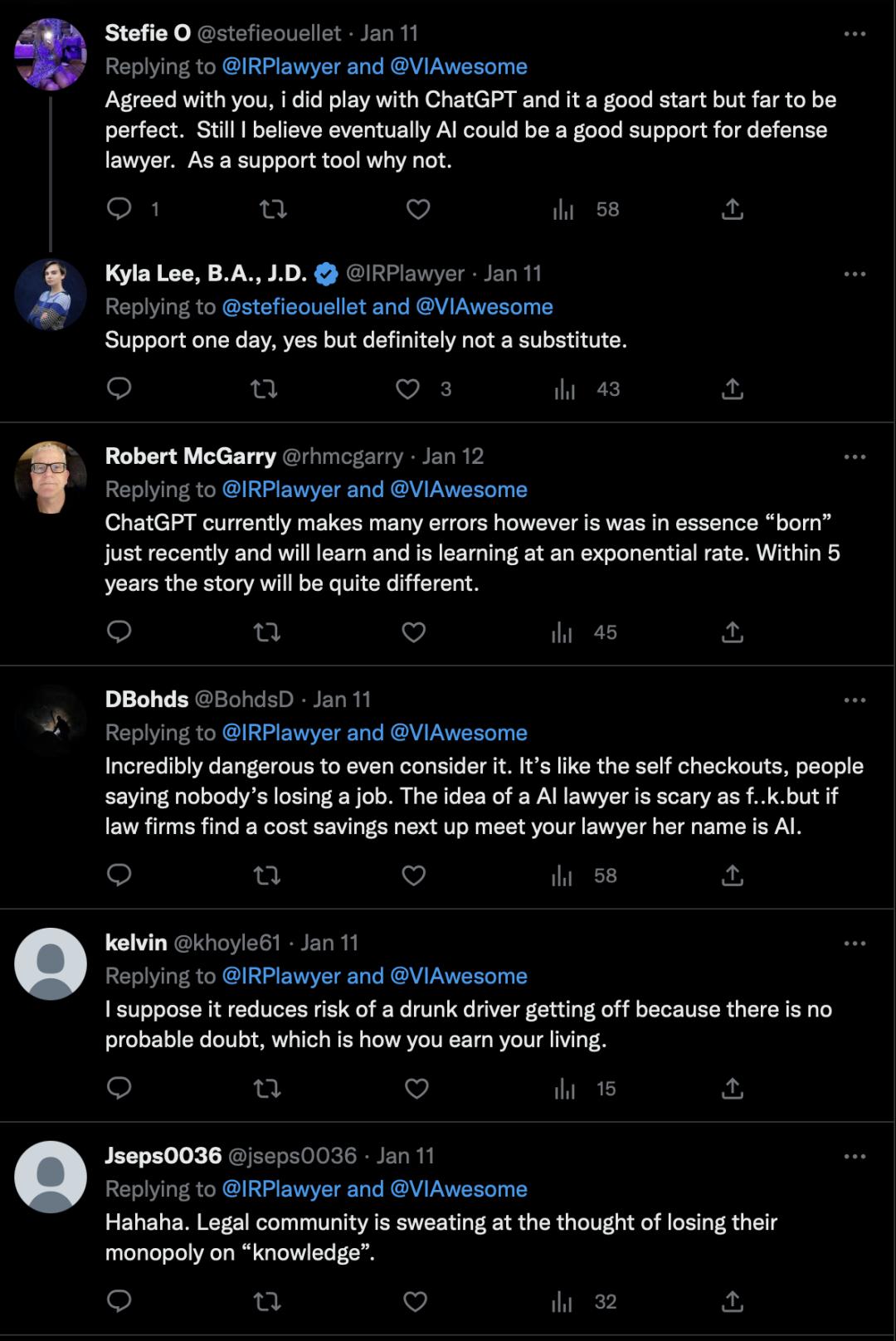The width and height of the screenshot is (896, 1341).
Task: Open @stefieouellet mention in Kyla Lee's reply
Action: pyautogui.click(x=294, y=307)
